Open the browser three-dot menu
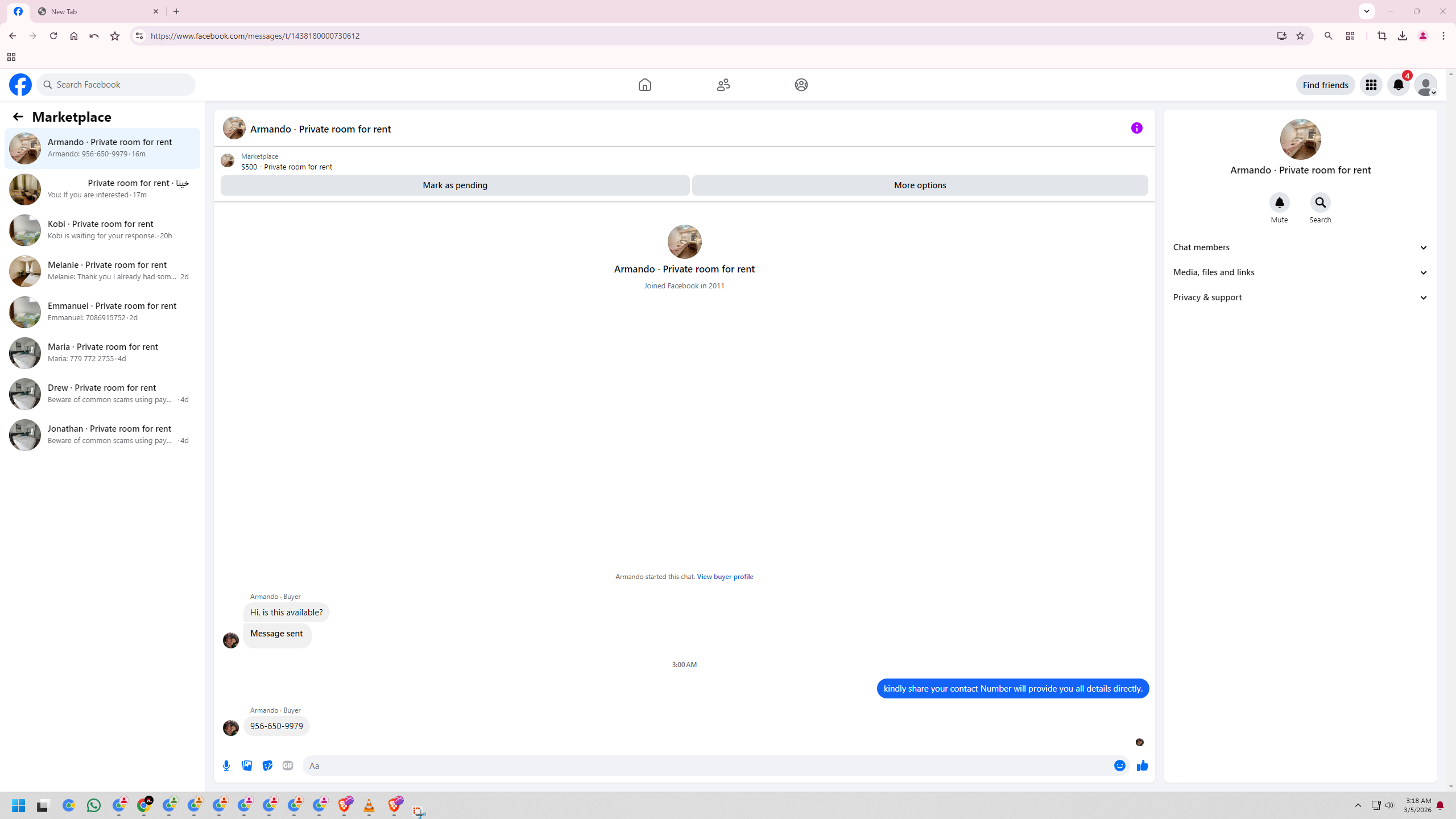 tap(1443, 36)
